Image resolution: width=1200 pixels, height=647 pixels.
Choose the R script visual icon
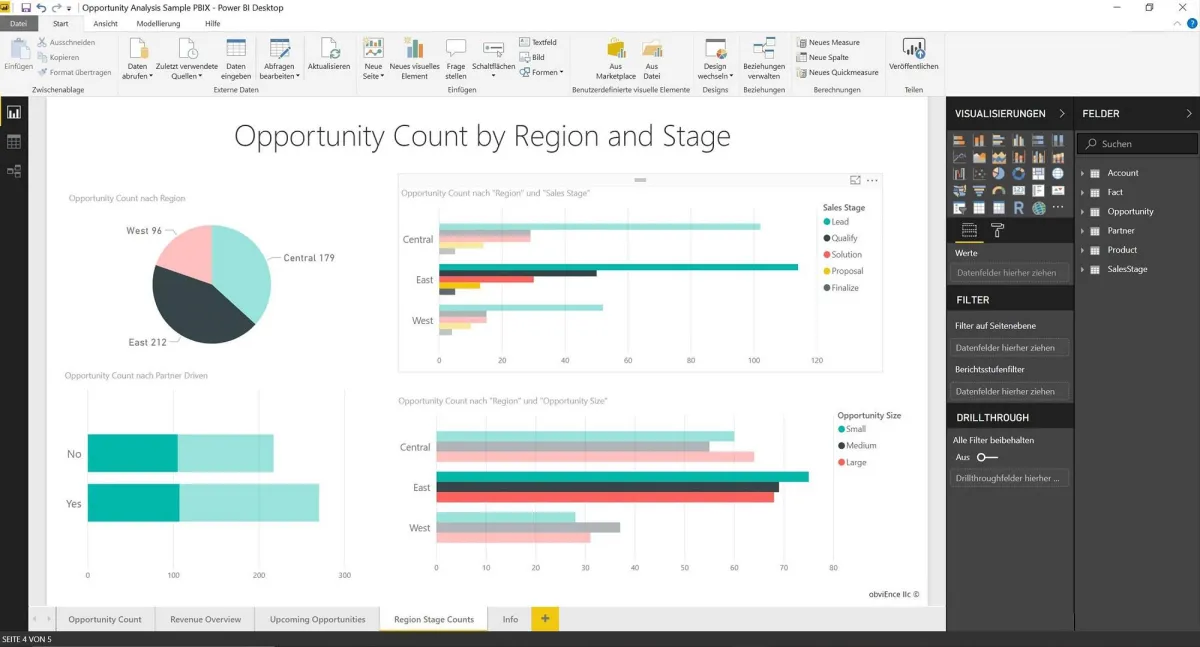point(1018,207)
